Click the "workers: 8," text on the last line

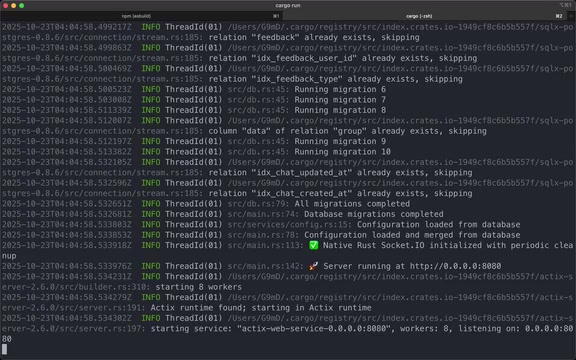(426, 328)
